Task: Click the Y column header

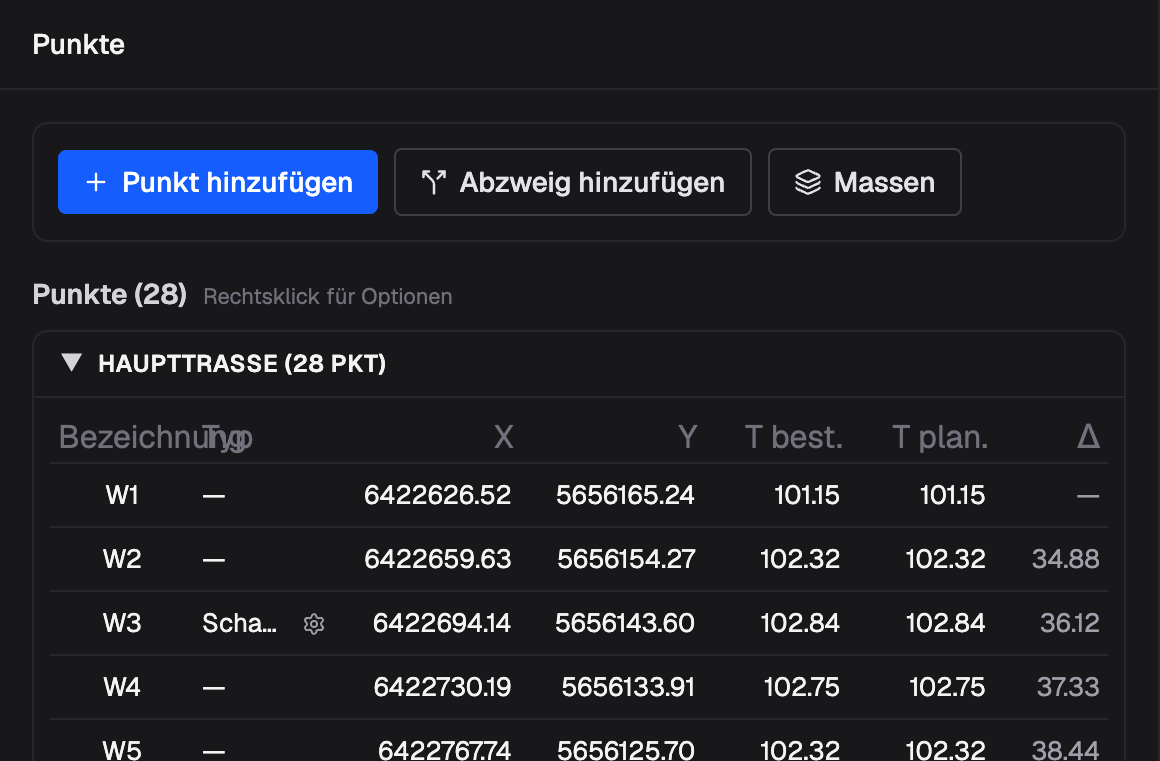Action: pyautogui.click(x=687, y=437)
